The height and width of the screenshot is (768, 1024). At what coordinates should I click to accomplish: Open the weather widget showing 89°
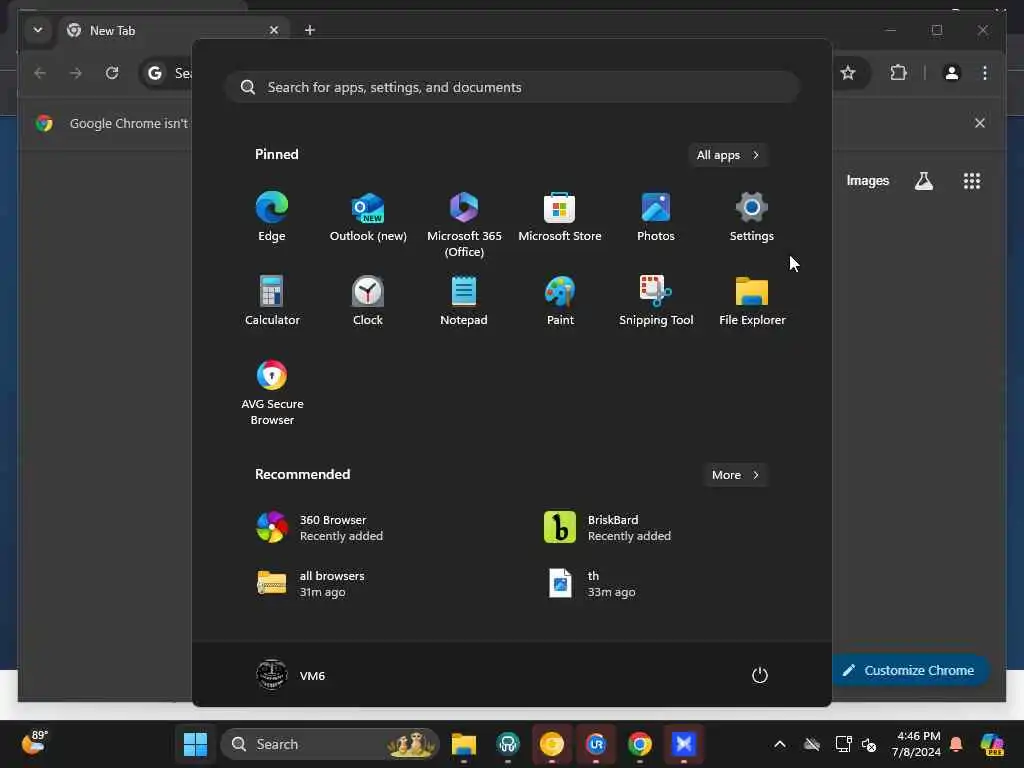[x=35, y=743]
